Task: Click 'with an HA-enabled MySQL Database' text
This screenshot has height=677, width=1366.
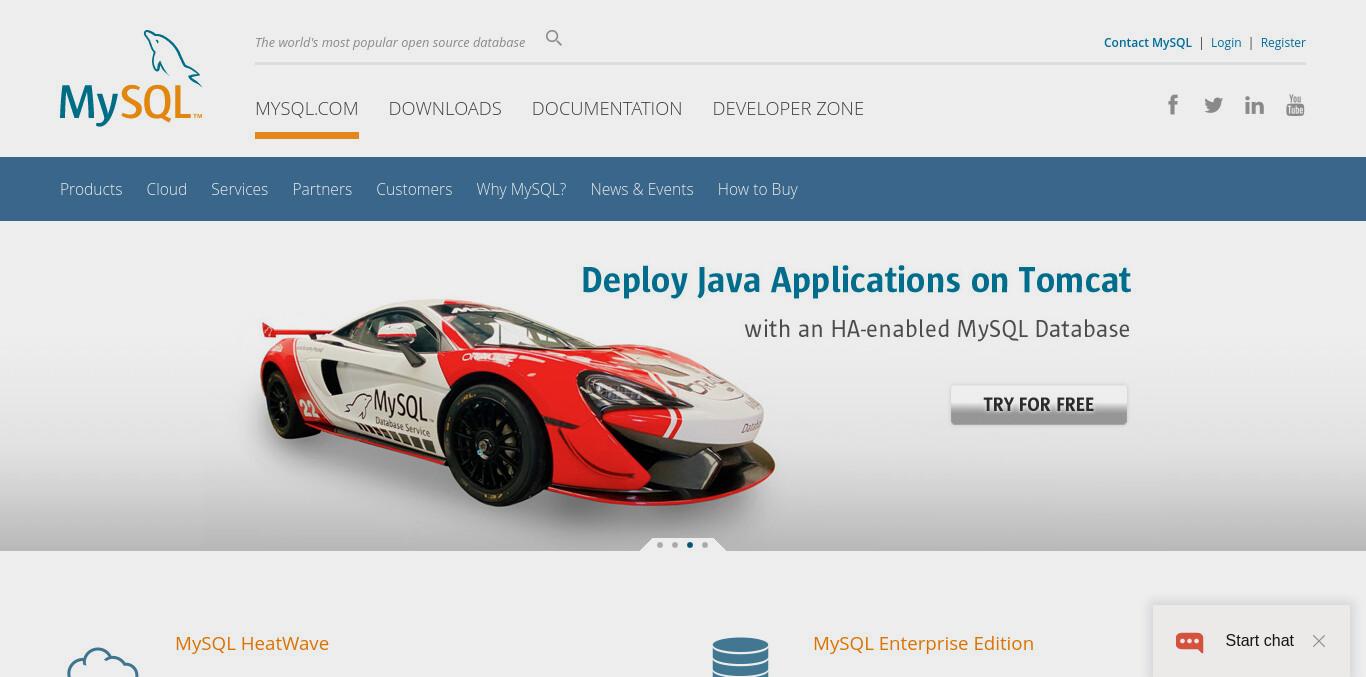Action: tap(937, 329)
